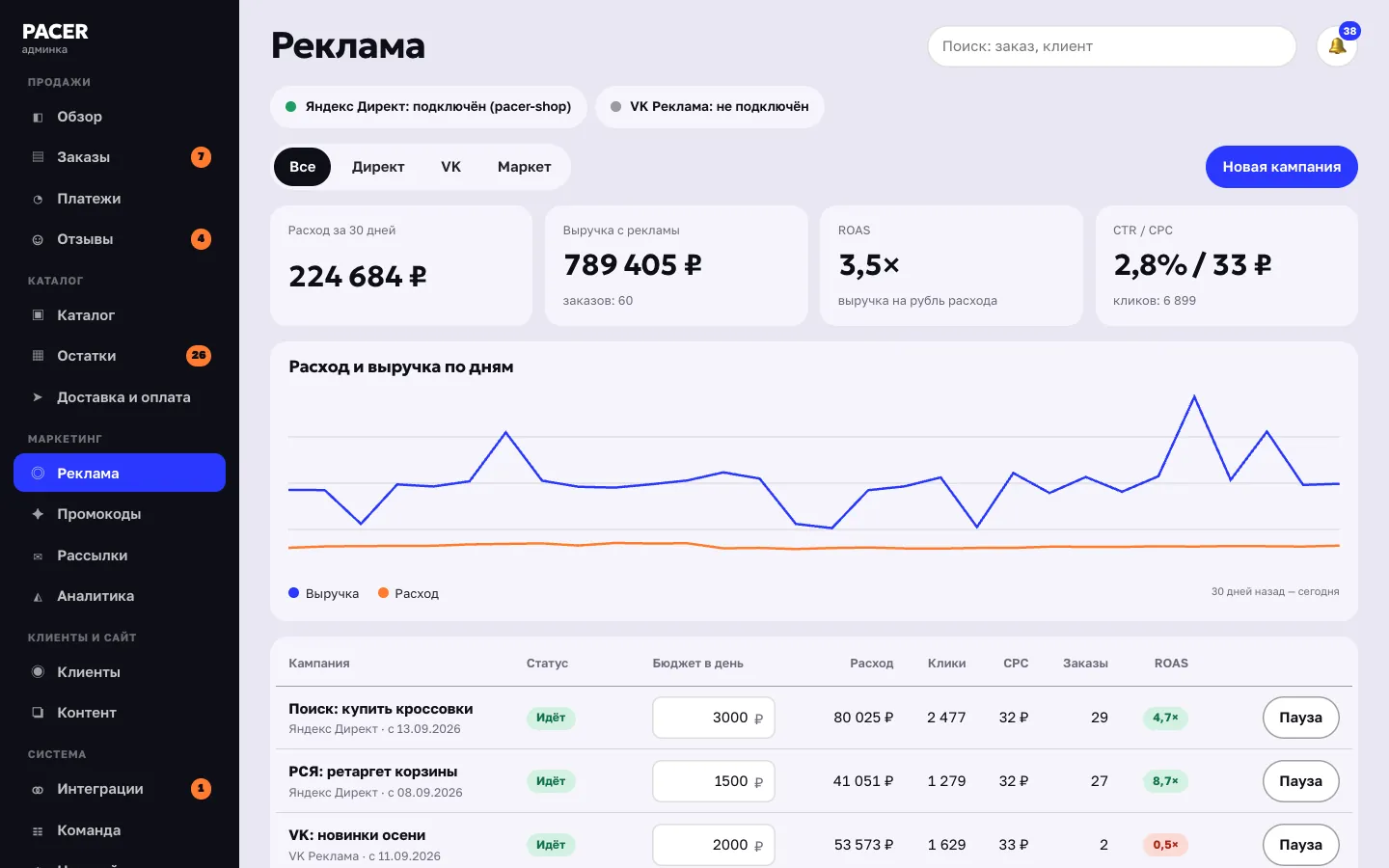Click the Аналитика sidebar icon
Image resolution: width=1389 pixels, height=868 pixels.
click(x=38, y=596)
